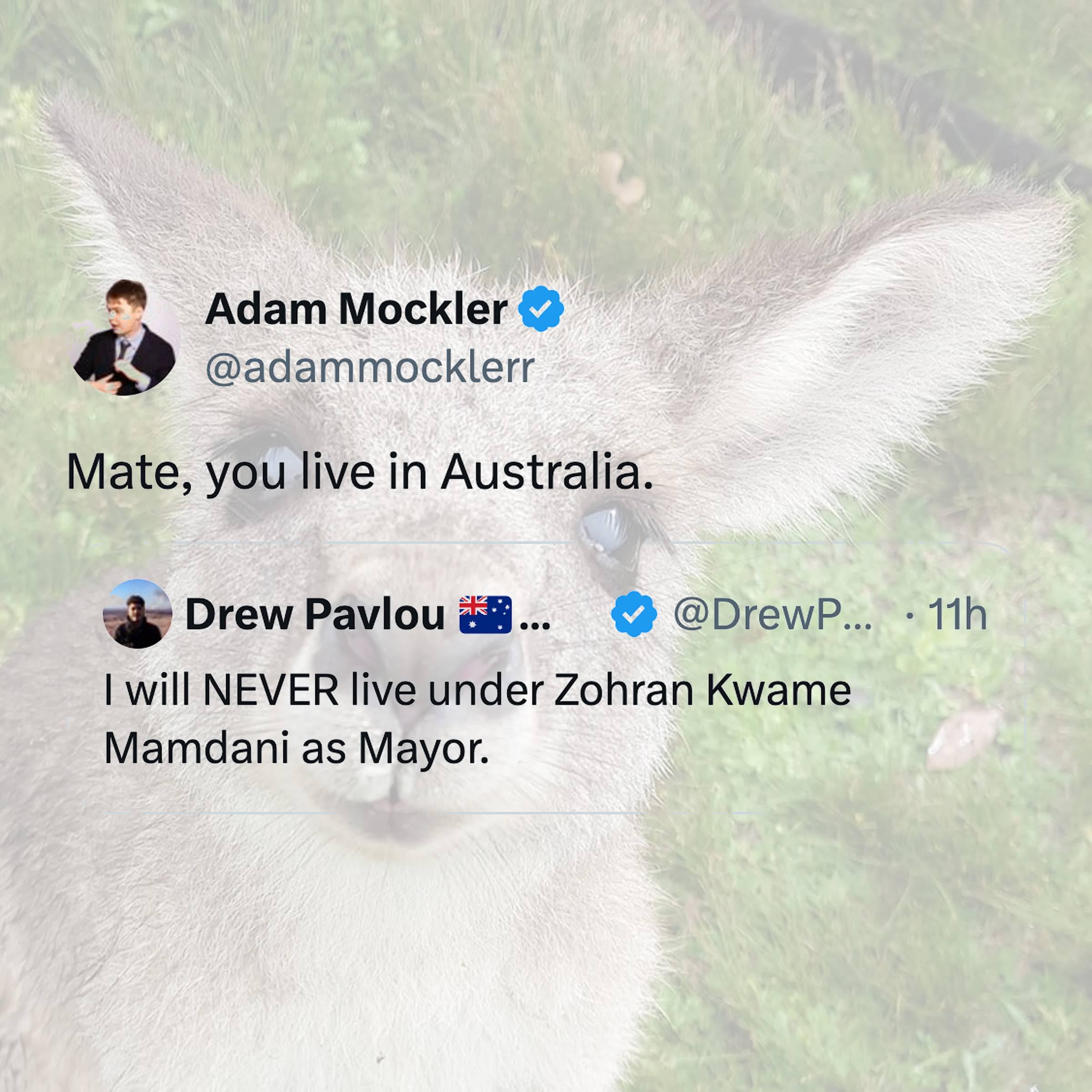Screen dimensions: 1092x1092
Task: Click the Drew Pavlou display name
Action: (315, 615)
